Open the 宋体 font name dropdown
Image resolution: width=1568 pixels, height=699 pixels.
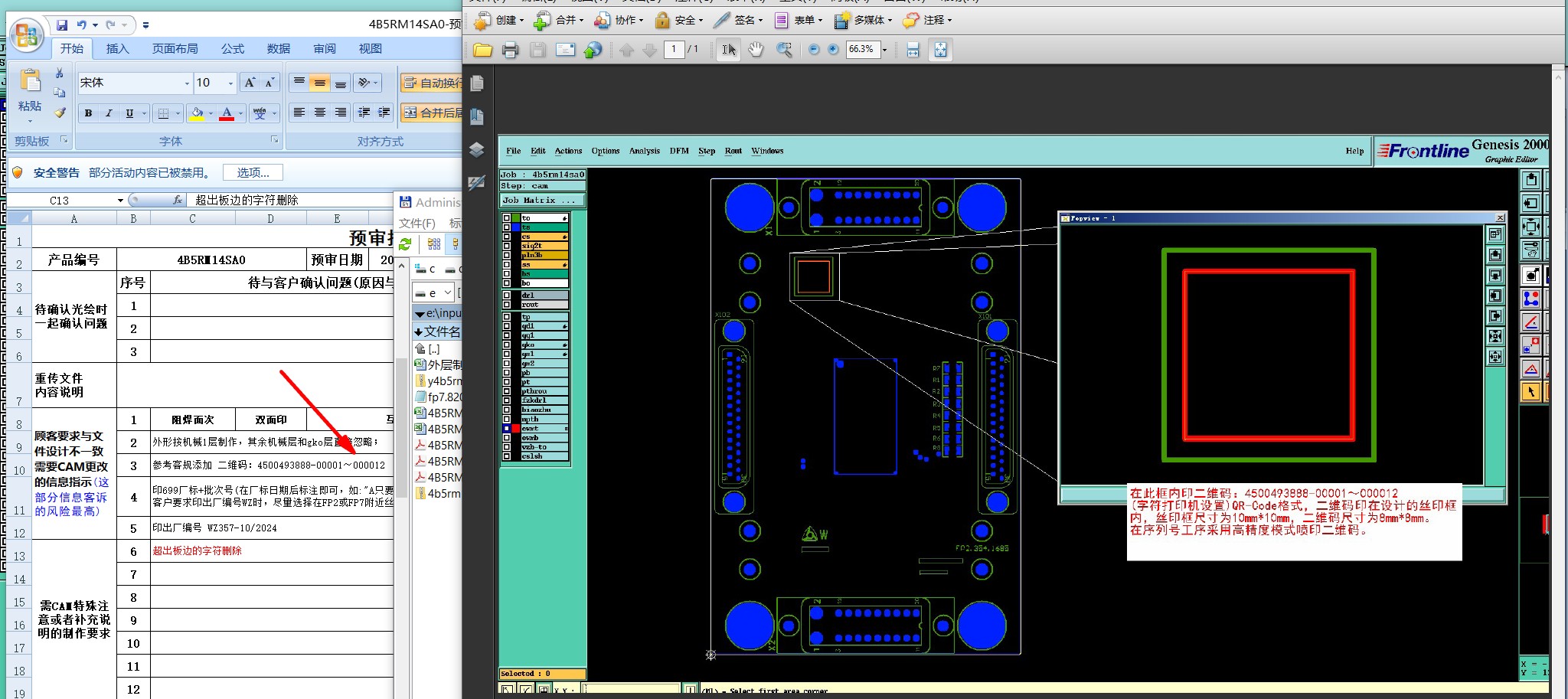click(x=187, y=83)
